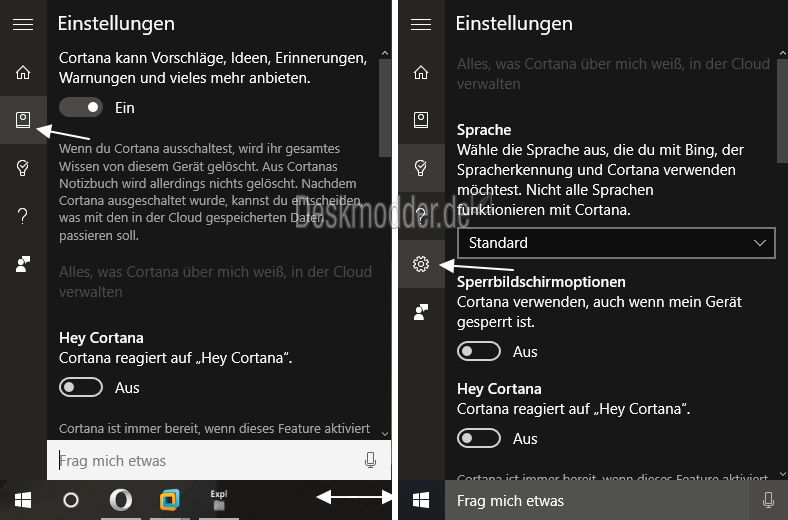Open the Feedback icon in left sidebar
The width and height of the screenshot is (788, 520).
[23, 264]
